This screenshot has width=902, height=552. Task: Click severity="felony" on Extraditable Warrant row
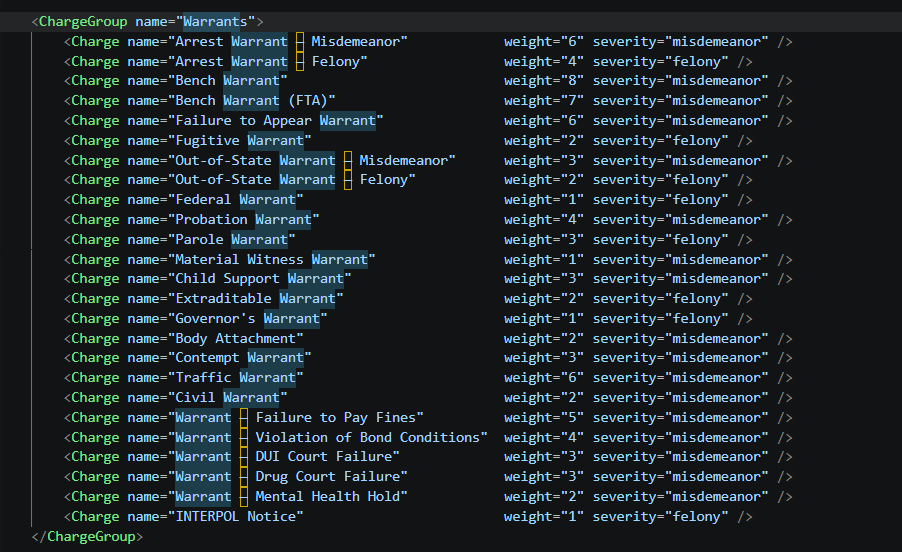pyautogui.click(x=660, y=299)
